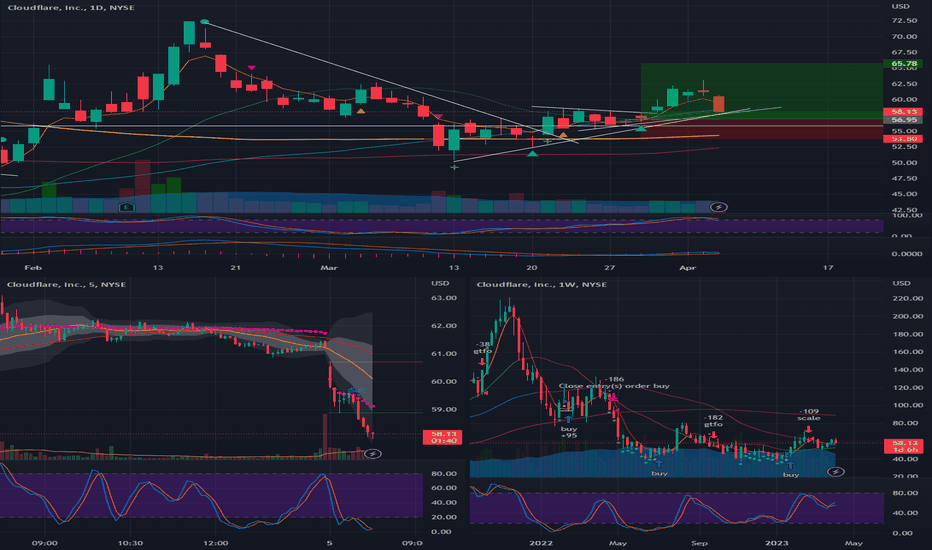
Task: Open the earnings 'E' marker on daily chart
Action: (x=127, y=207)
